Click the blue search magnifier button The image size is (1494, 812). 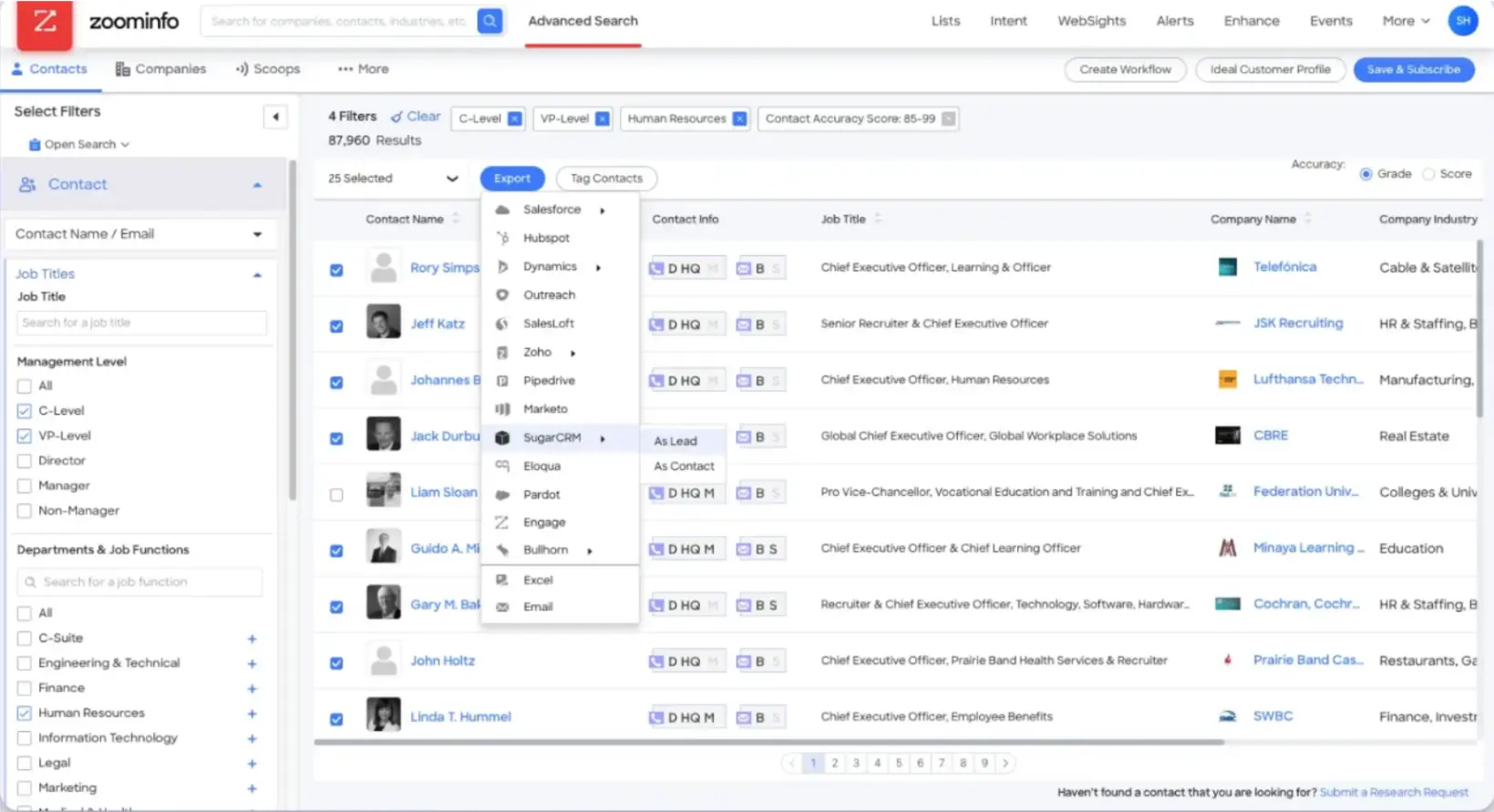(489, 20)
